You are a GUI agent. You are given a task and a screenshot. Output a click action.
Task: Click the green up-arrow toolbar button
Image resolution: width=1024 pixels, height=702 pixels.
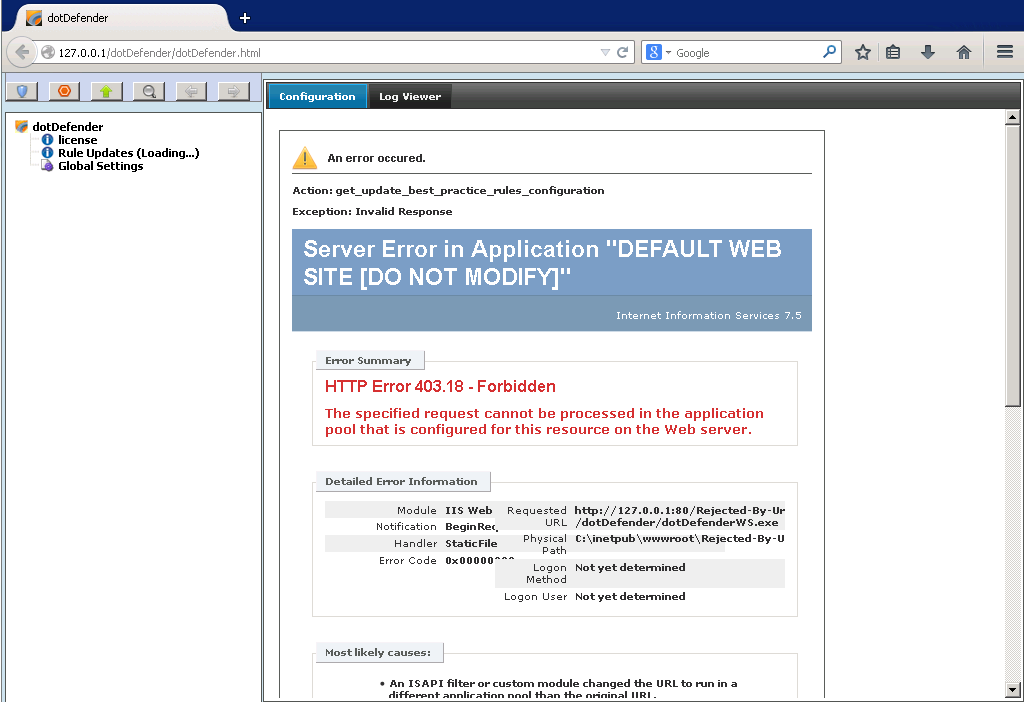[x=106, y=91]
